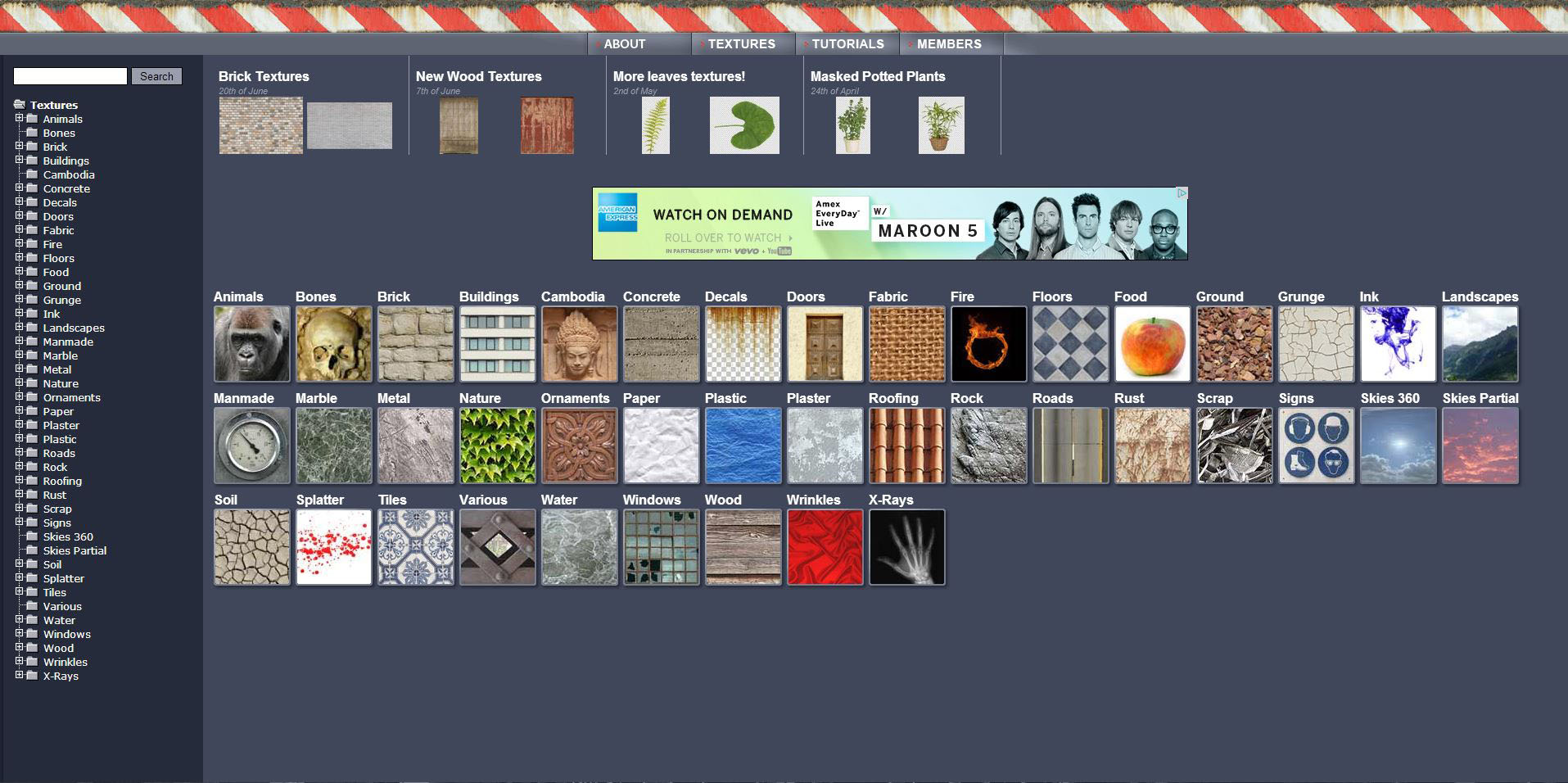This screenshot has width=1568, height=783.
Task: Expand the Brick tree node
Action: pyautogui.click(x=19, y=146)
